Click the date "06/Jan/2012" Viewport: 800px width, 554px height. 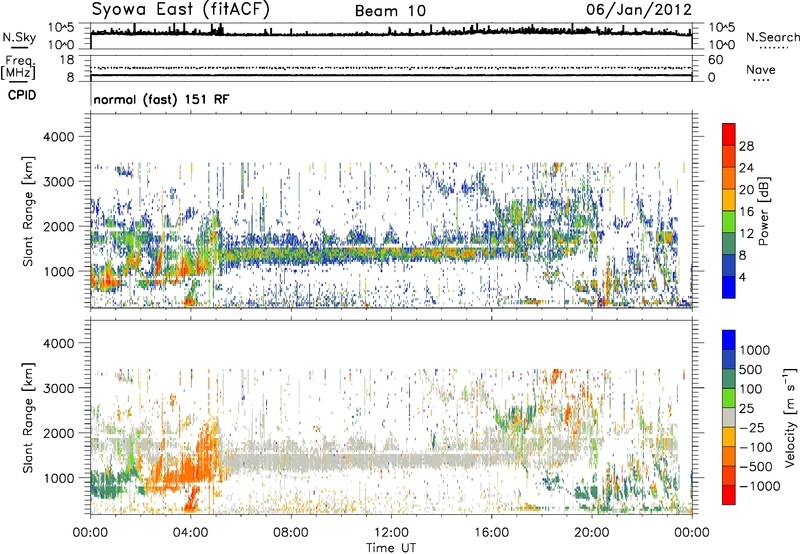(639, 9)
